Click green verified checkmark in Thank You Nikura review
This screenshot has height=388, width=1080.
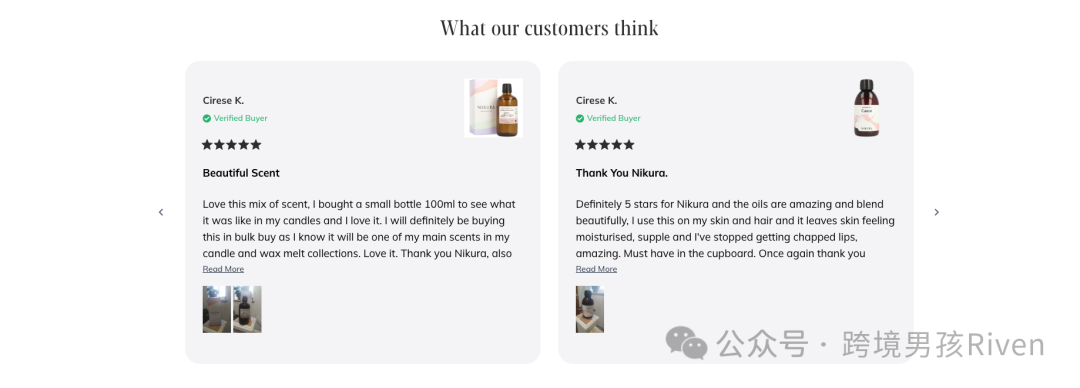[x=580, y=119]
